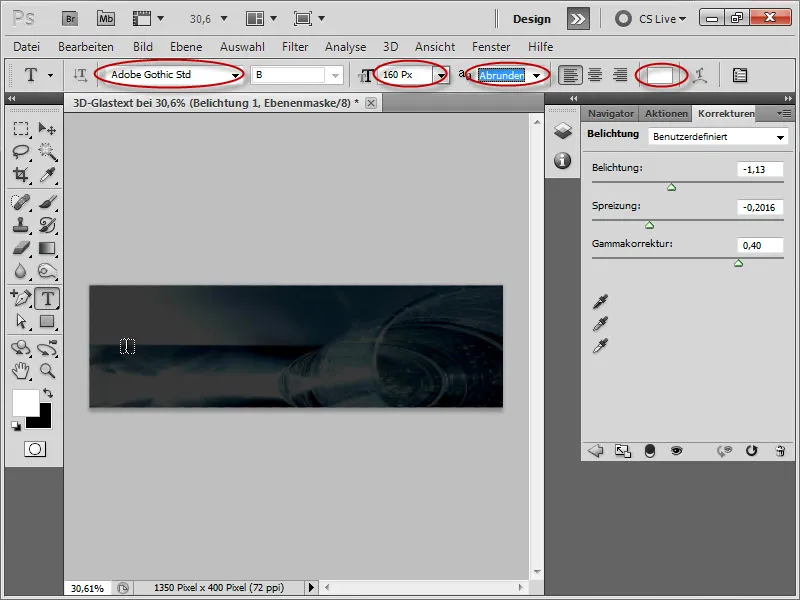Reset default foreground and background colors
800x600 pixels.
(16, 426)
